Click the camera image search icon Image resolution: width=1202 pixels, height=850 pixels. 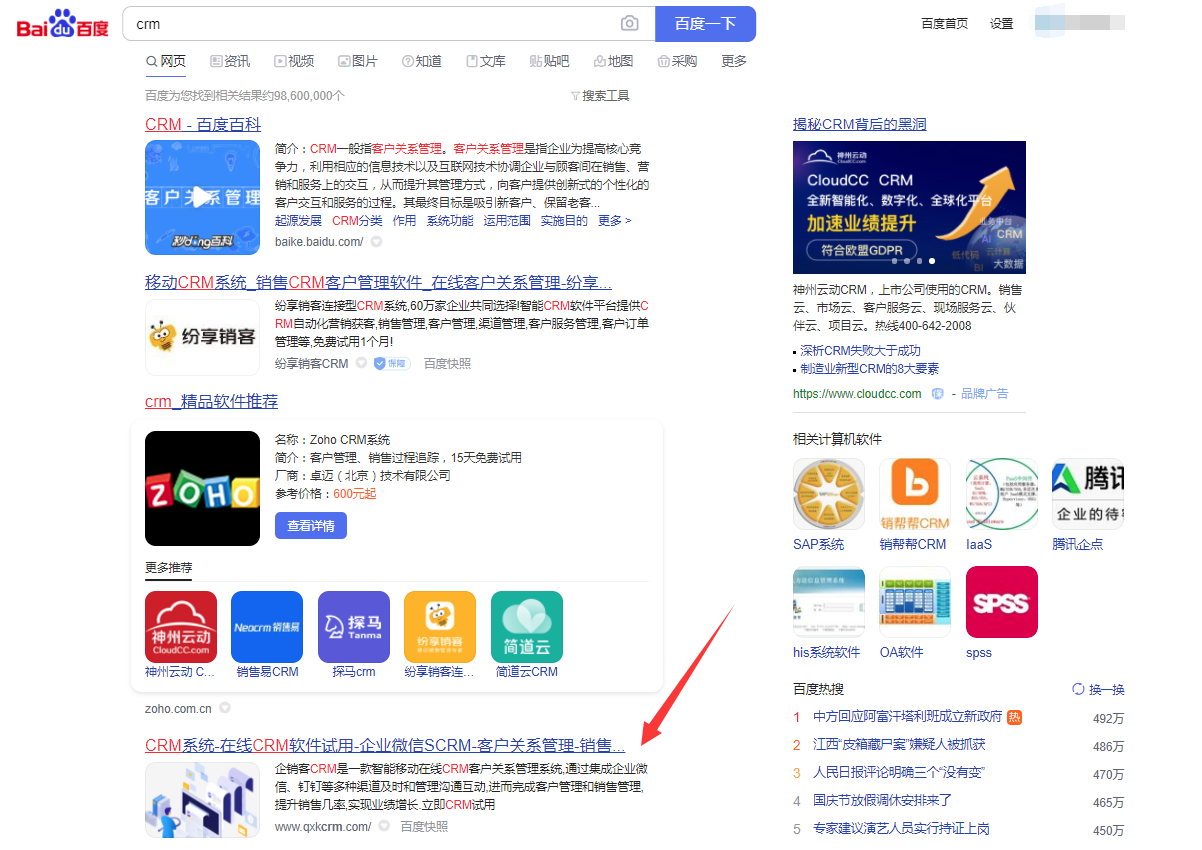629,24
